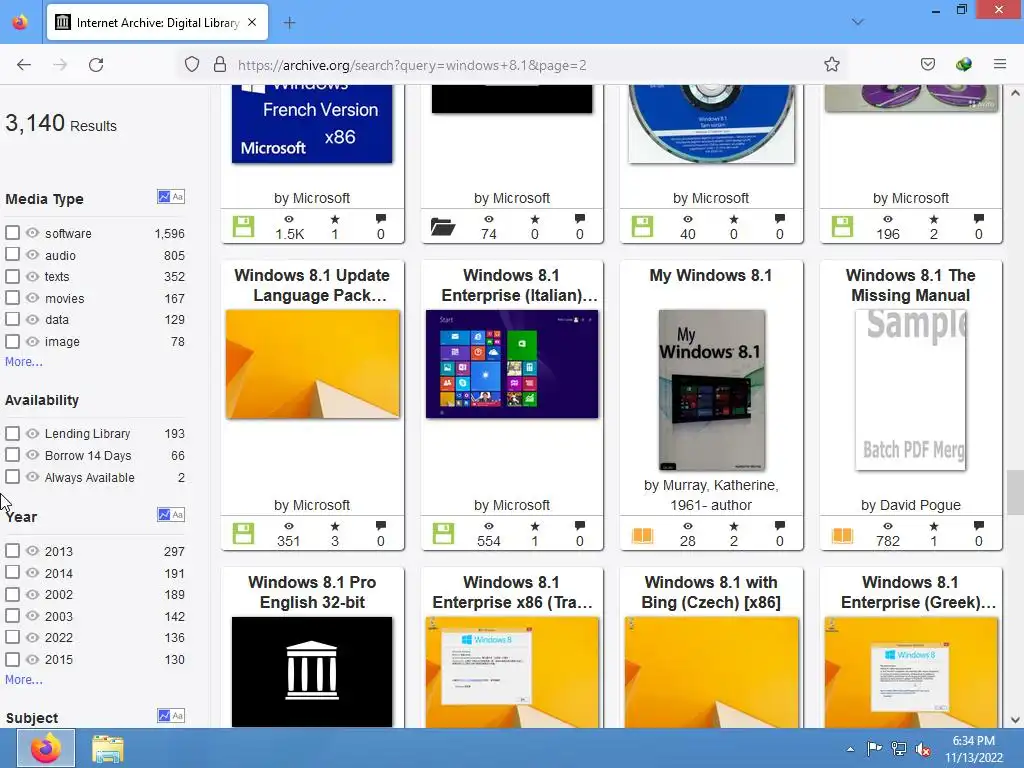Image resolution: width=1024 pixels, height=768 pixels.
Task: Open Windows 8.1 Pro English 32-bit title
Action: 312,592
